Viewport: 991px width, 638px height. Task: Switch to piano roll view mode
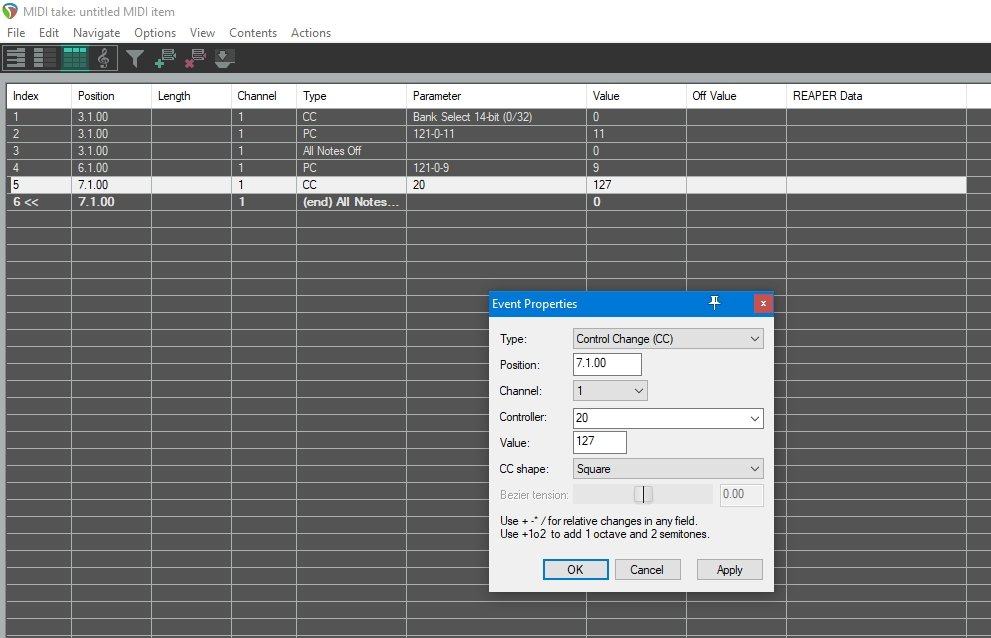(x=16, y=59)
